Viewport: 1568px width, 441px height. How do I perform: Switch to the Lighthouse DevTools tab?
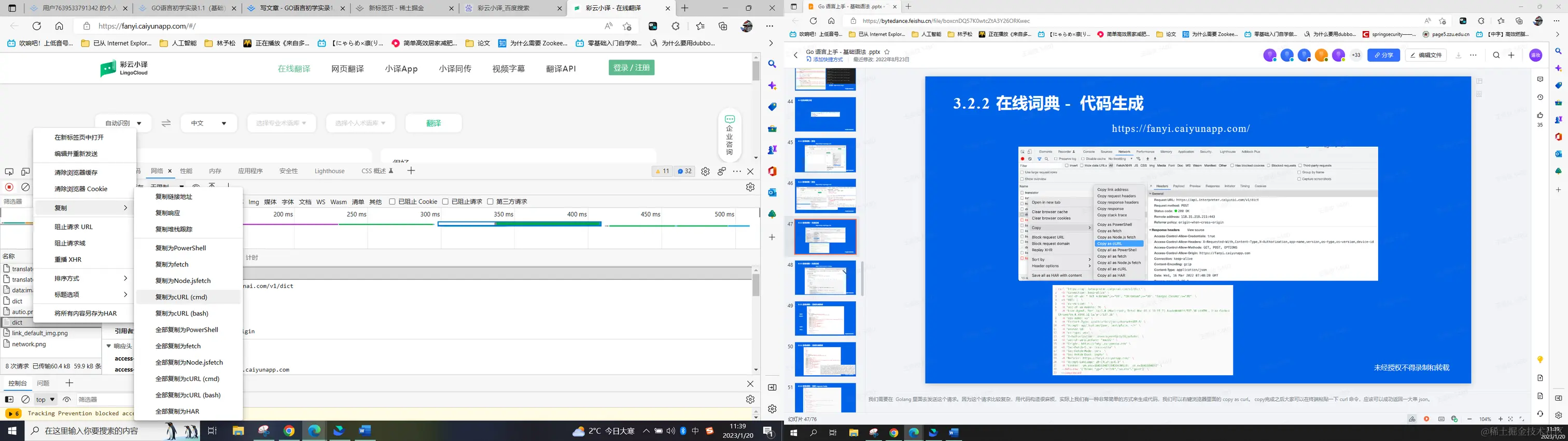[329, 172]
